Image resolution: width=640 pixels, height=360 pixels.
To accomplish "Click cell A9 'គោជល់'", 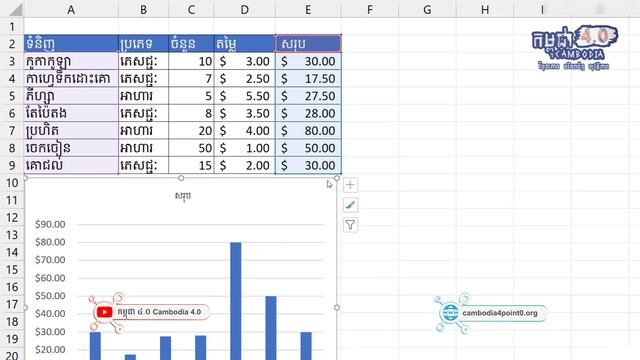I will click(x=71, y=165).
